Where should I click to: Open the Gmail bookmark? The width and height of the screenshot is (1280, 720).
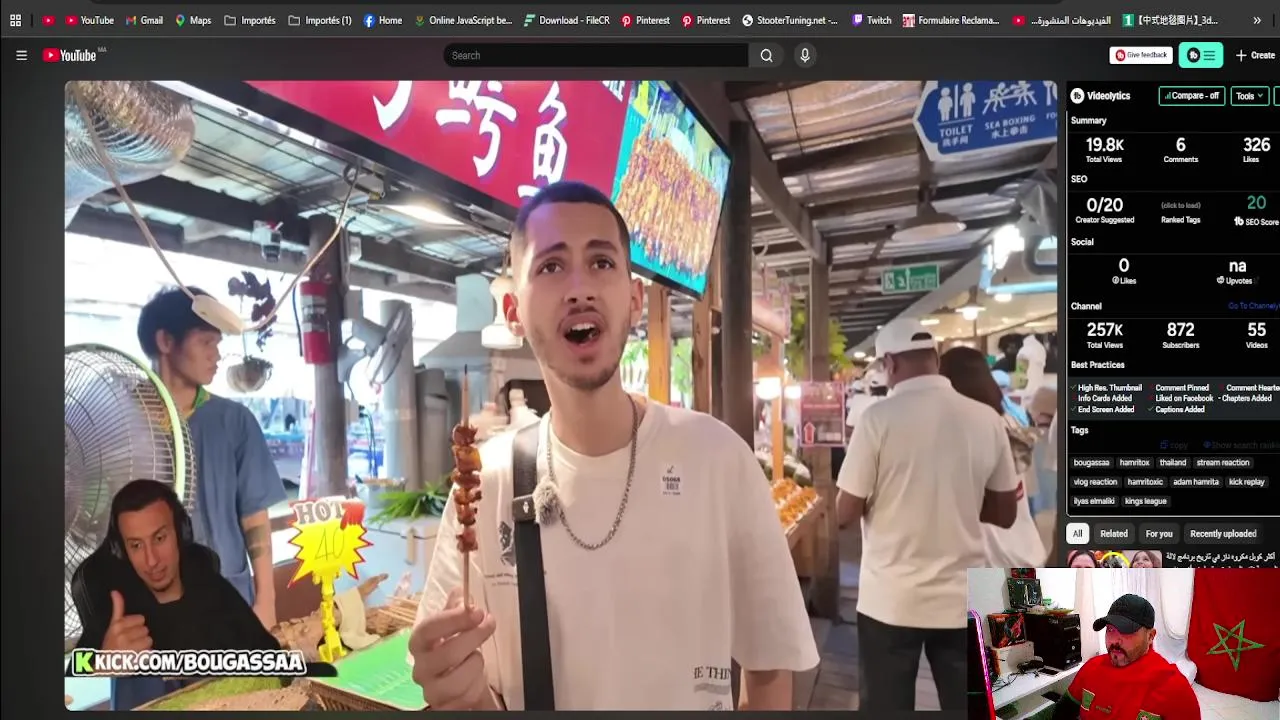[144, 20]
